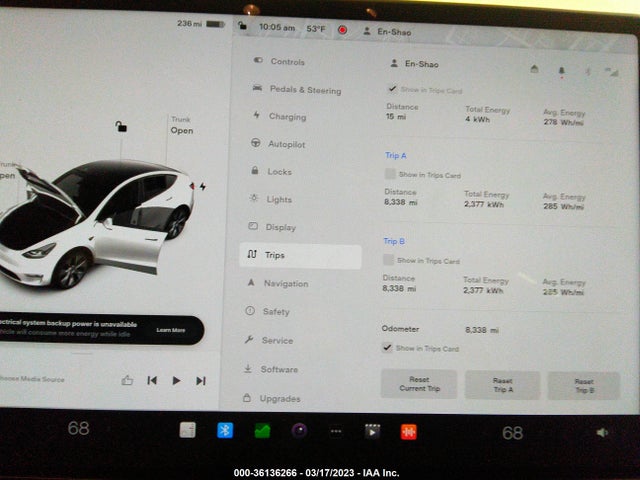Open the red audio waveform app
640x480 pixels.
pyautogui.click(x=409, y=432)
